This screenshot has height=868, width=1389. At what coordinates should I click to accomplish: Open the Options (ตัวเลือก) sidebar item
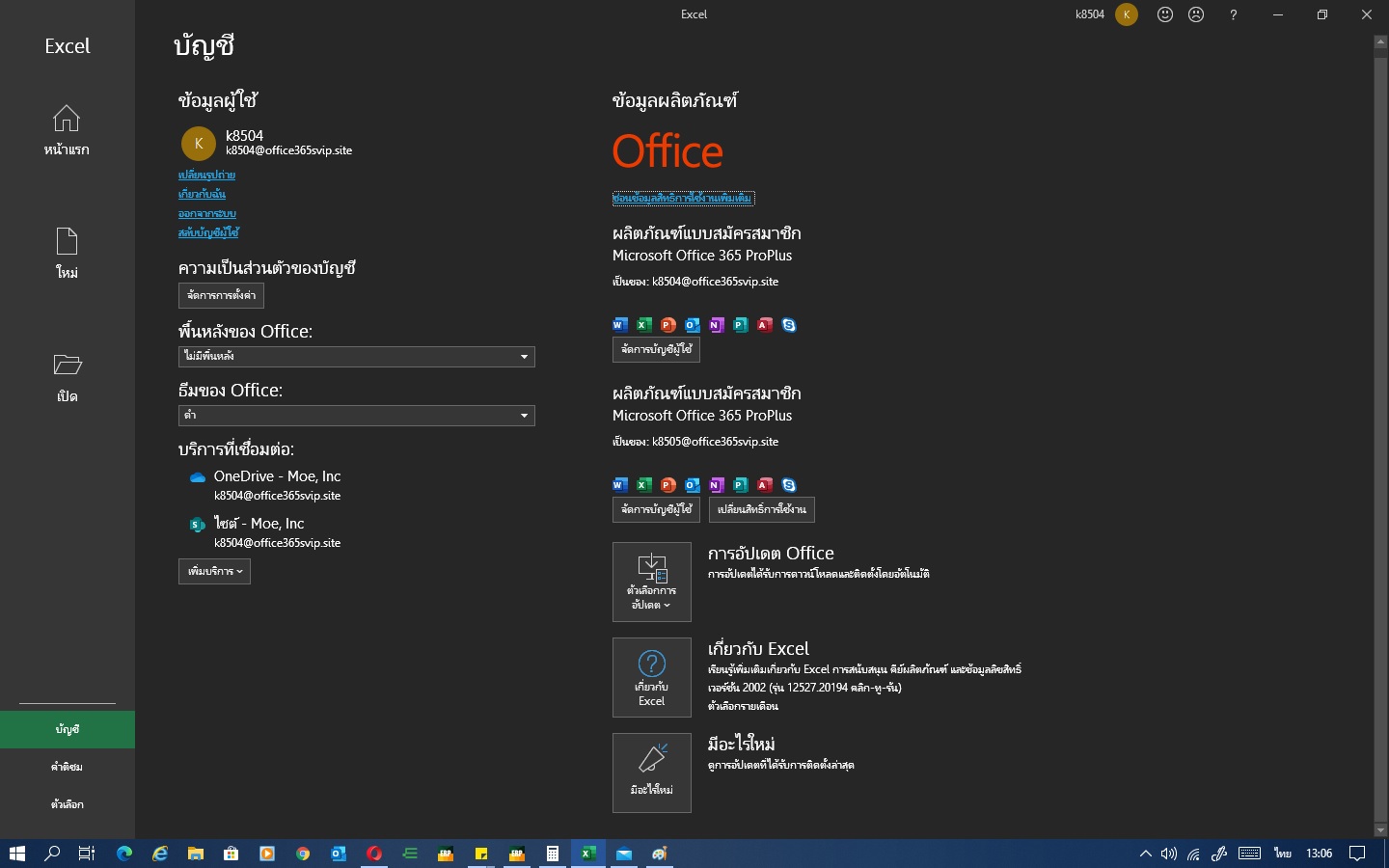68,804
